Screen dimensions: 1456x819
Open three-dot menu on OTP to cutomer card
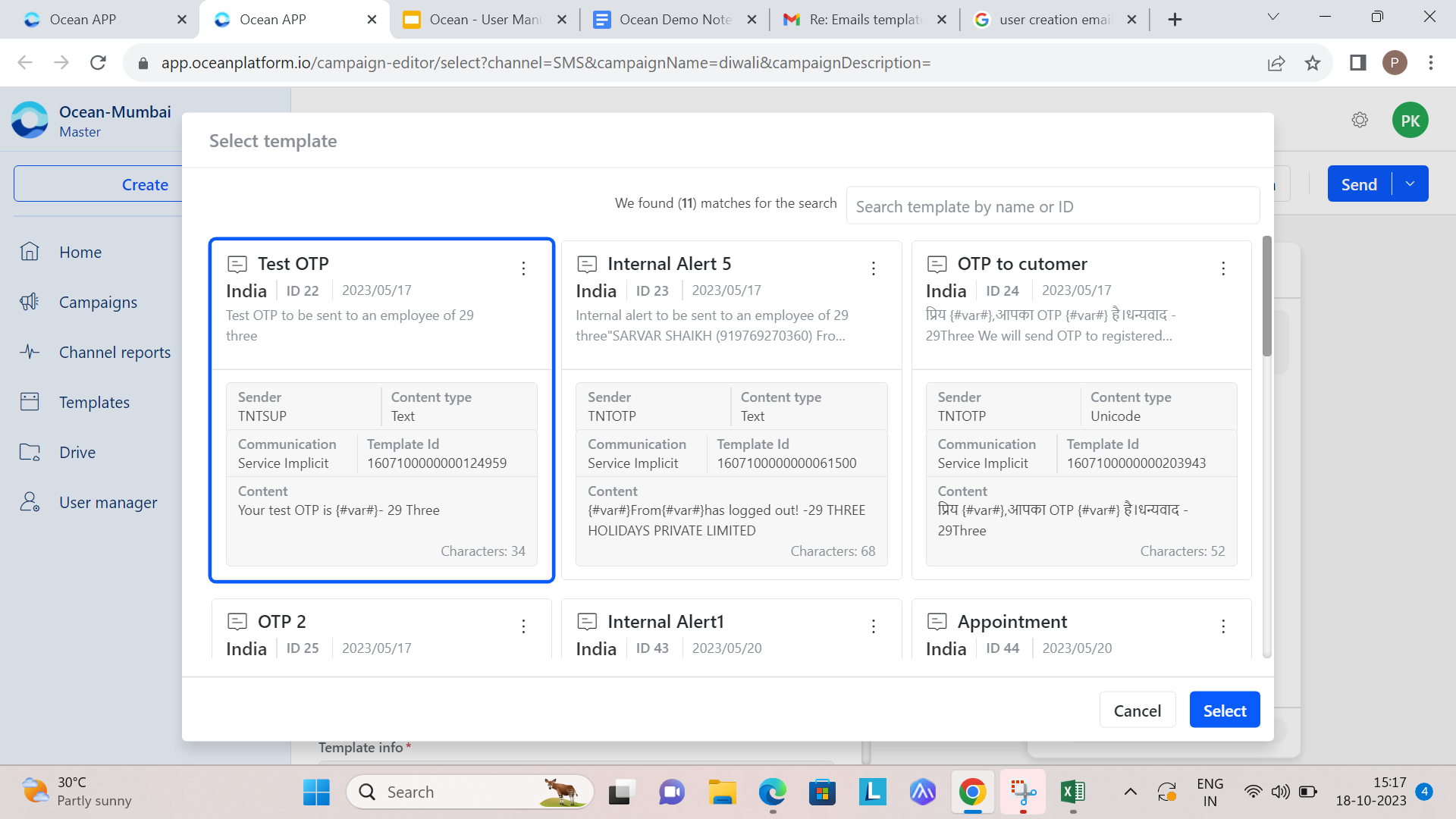[x=1223, y=268]
